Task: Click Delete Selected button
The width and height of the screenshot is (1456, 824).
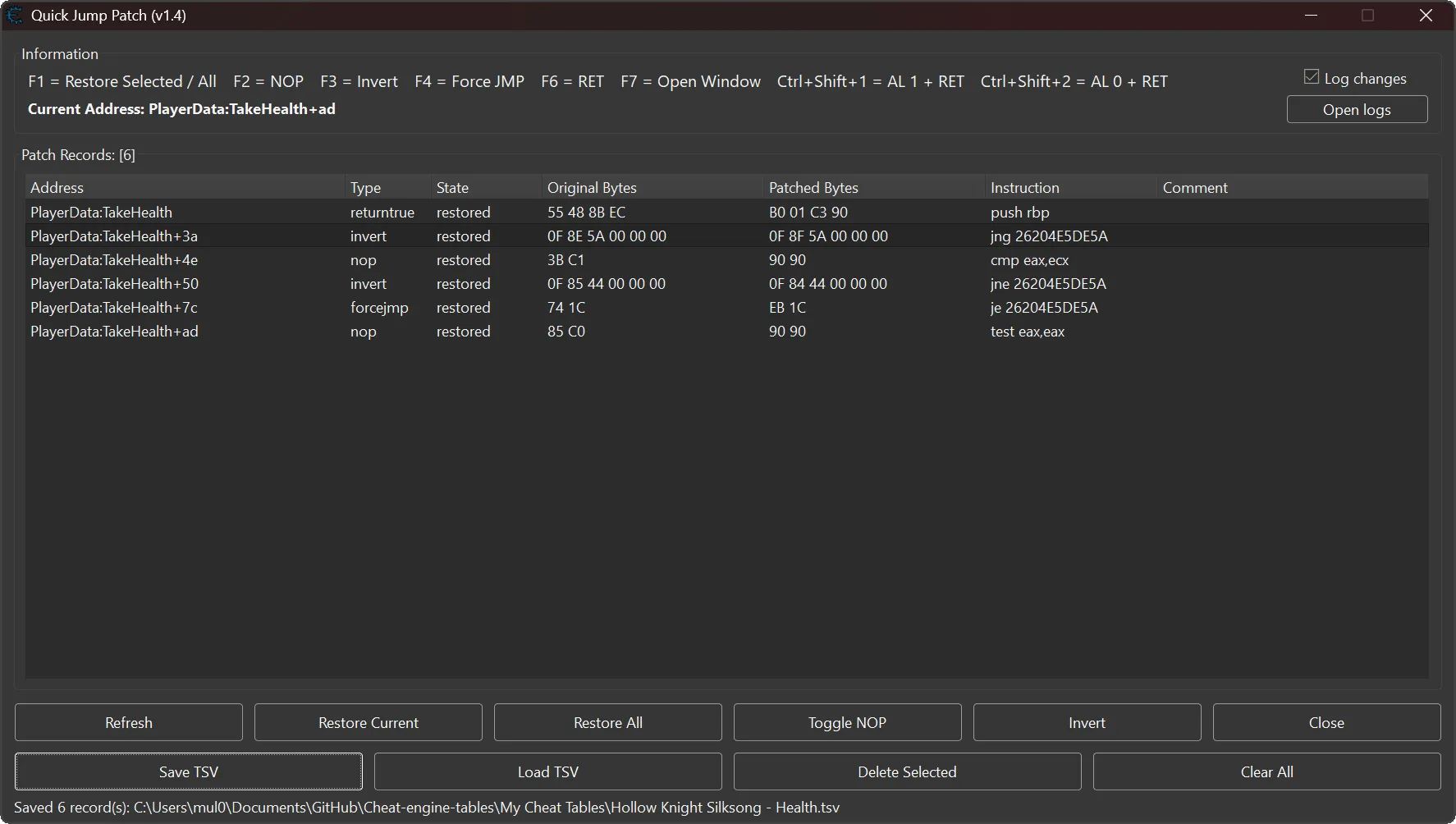Action: 908,772
